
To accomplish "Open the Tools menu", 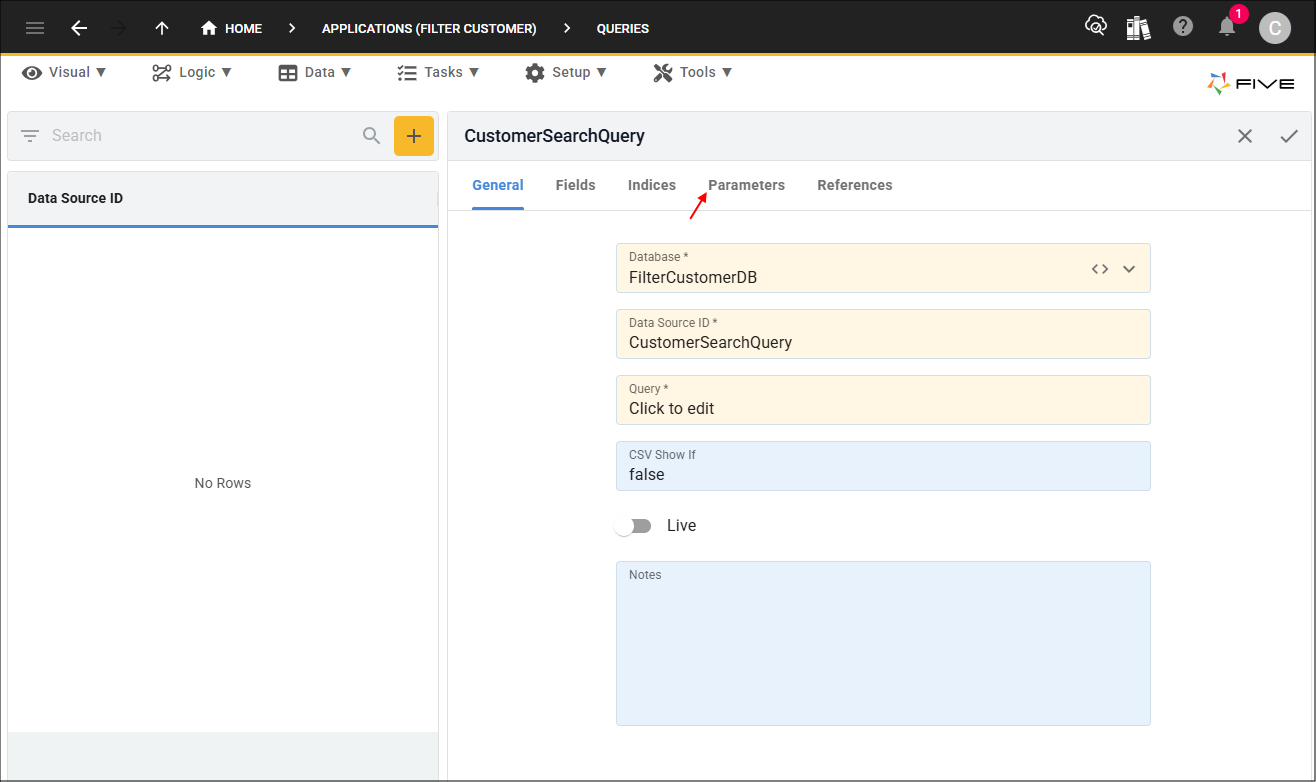I will click(x=693, y=72).
